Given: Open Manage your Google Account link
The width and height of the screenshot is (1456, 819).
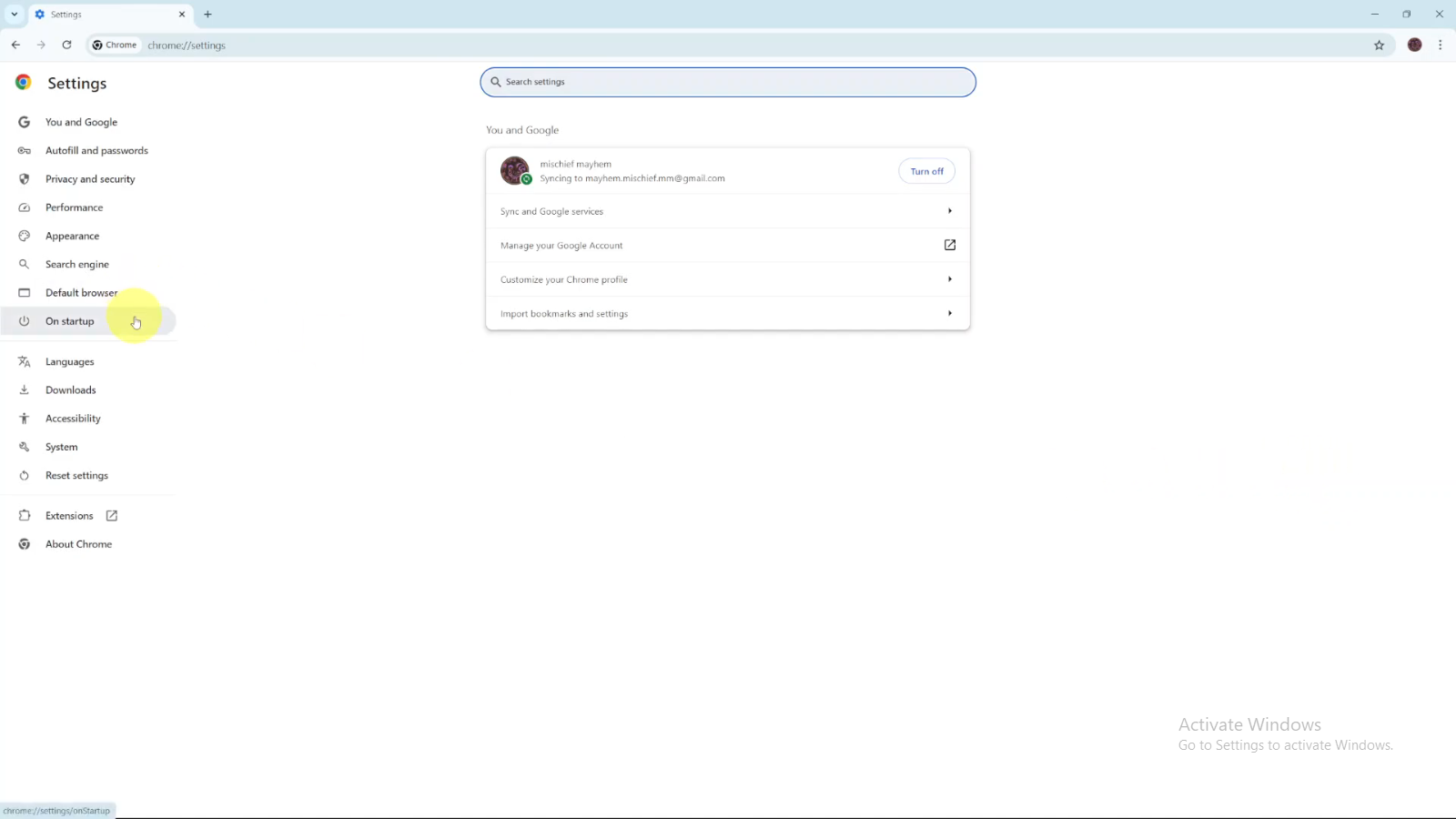Looking at the screenshot, I should [x=727, y=245].
